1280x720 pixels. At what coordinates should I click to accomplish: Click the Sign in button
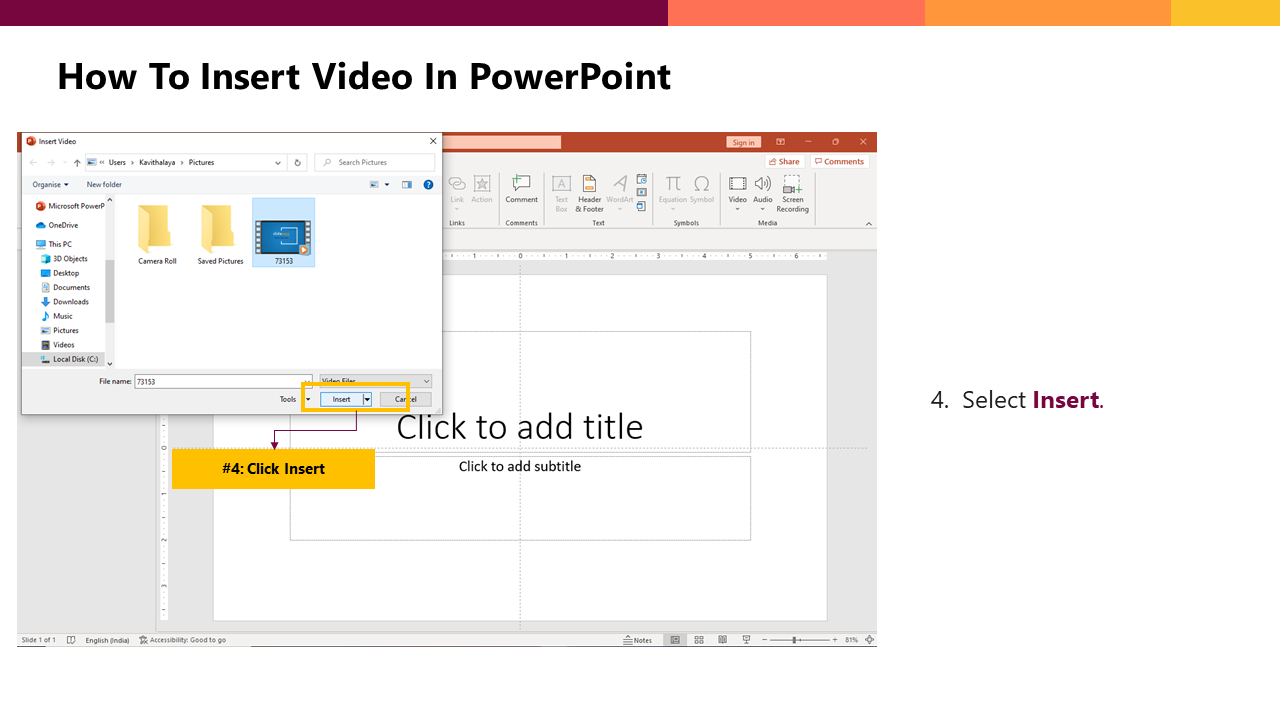(744, 142)
